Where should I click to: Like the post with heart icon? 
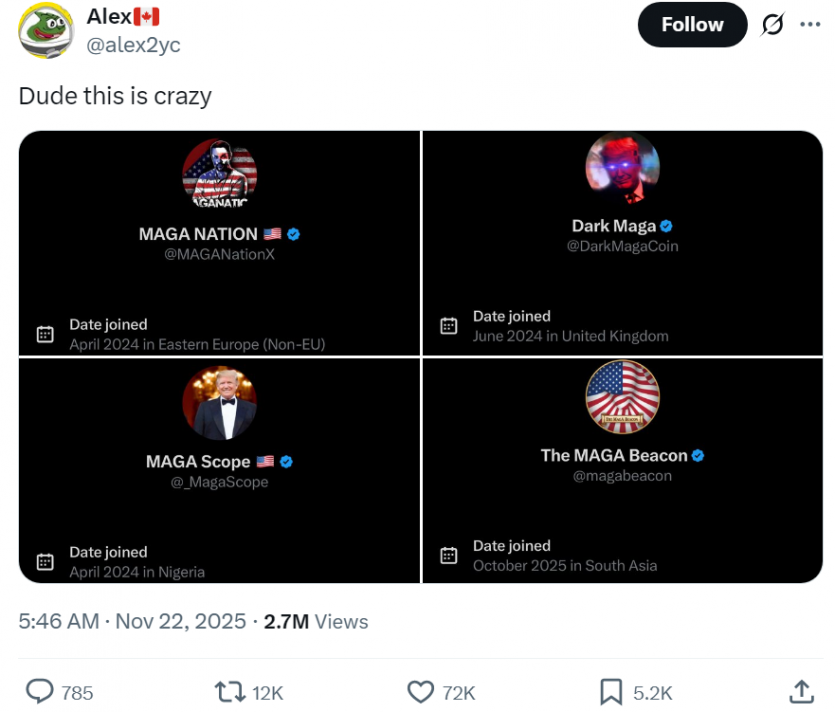422,692
